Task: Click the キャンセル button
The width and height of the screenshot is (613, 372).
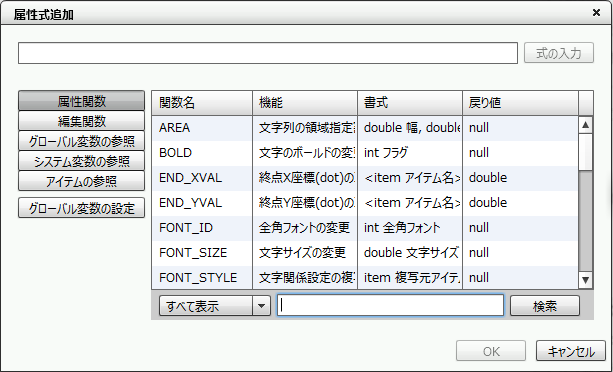Action: point(571,351)
